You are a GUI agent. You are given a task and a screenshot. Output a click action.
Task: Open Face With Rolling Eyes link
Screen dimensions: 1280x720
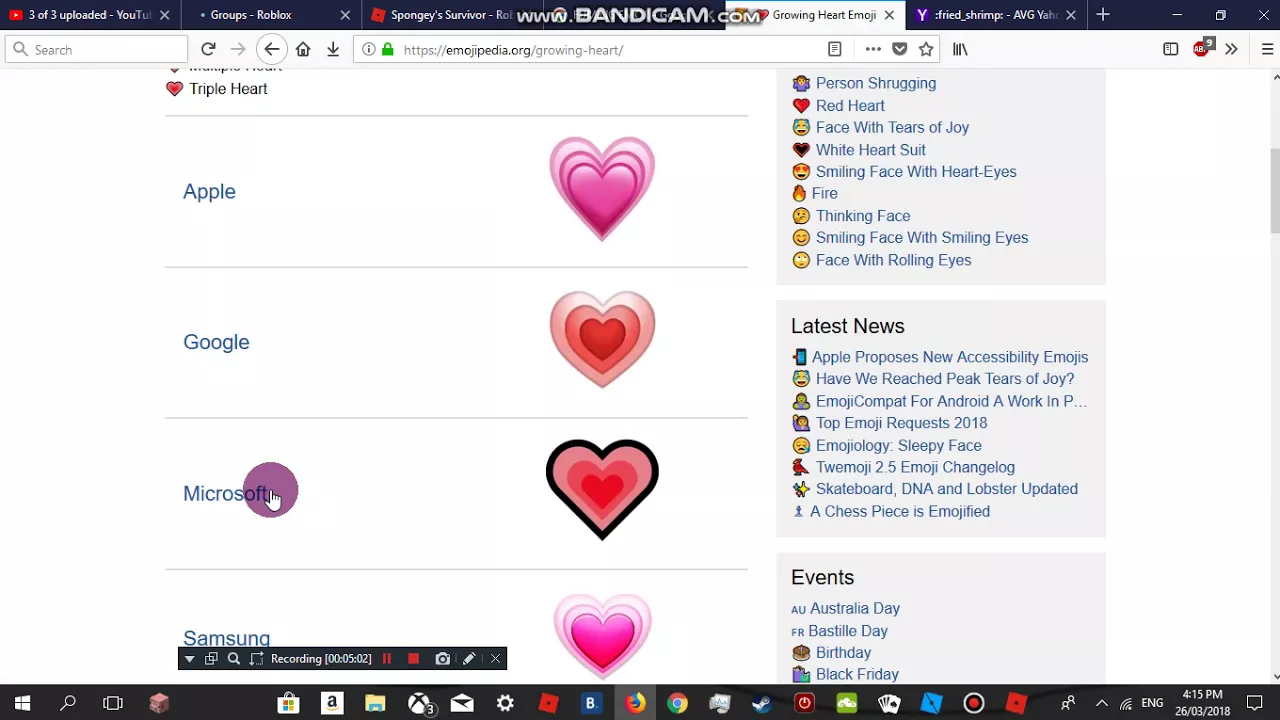point(893,259)
